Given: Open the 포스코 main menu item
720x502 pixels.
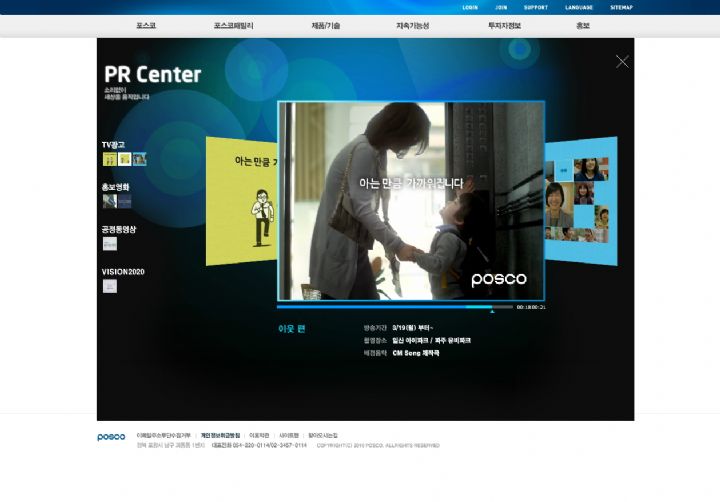Looking at the screenshot, I should tap(146, 26).
